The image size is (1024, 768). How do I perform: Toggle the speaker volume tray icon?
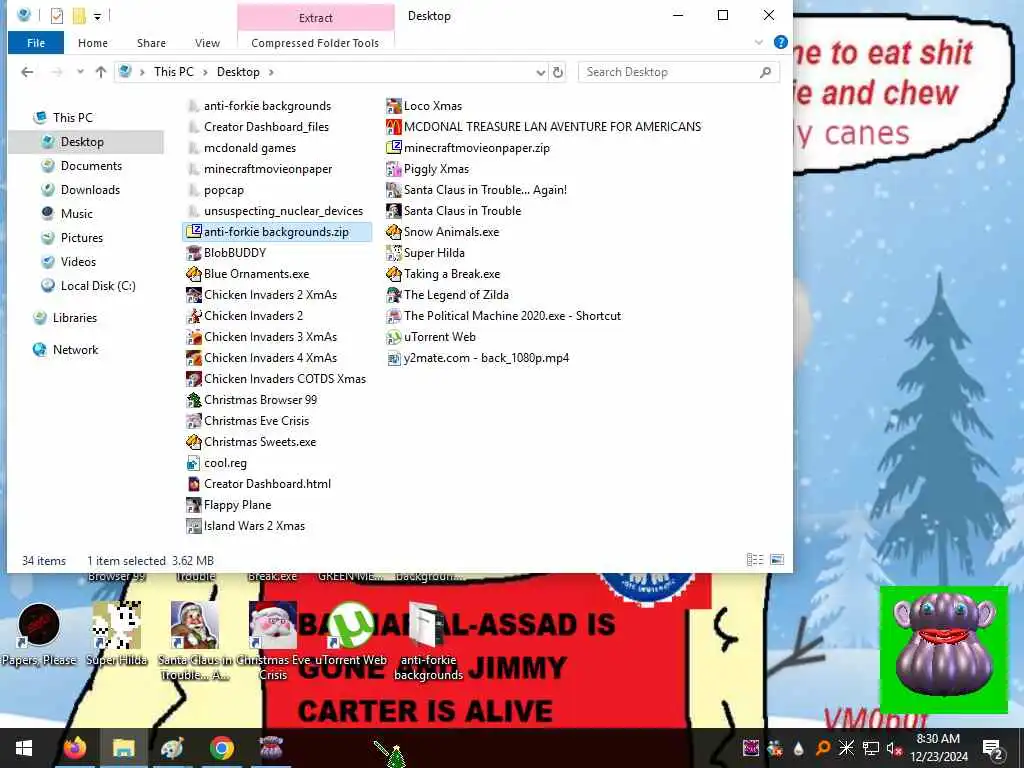coord(894,748)
